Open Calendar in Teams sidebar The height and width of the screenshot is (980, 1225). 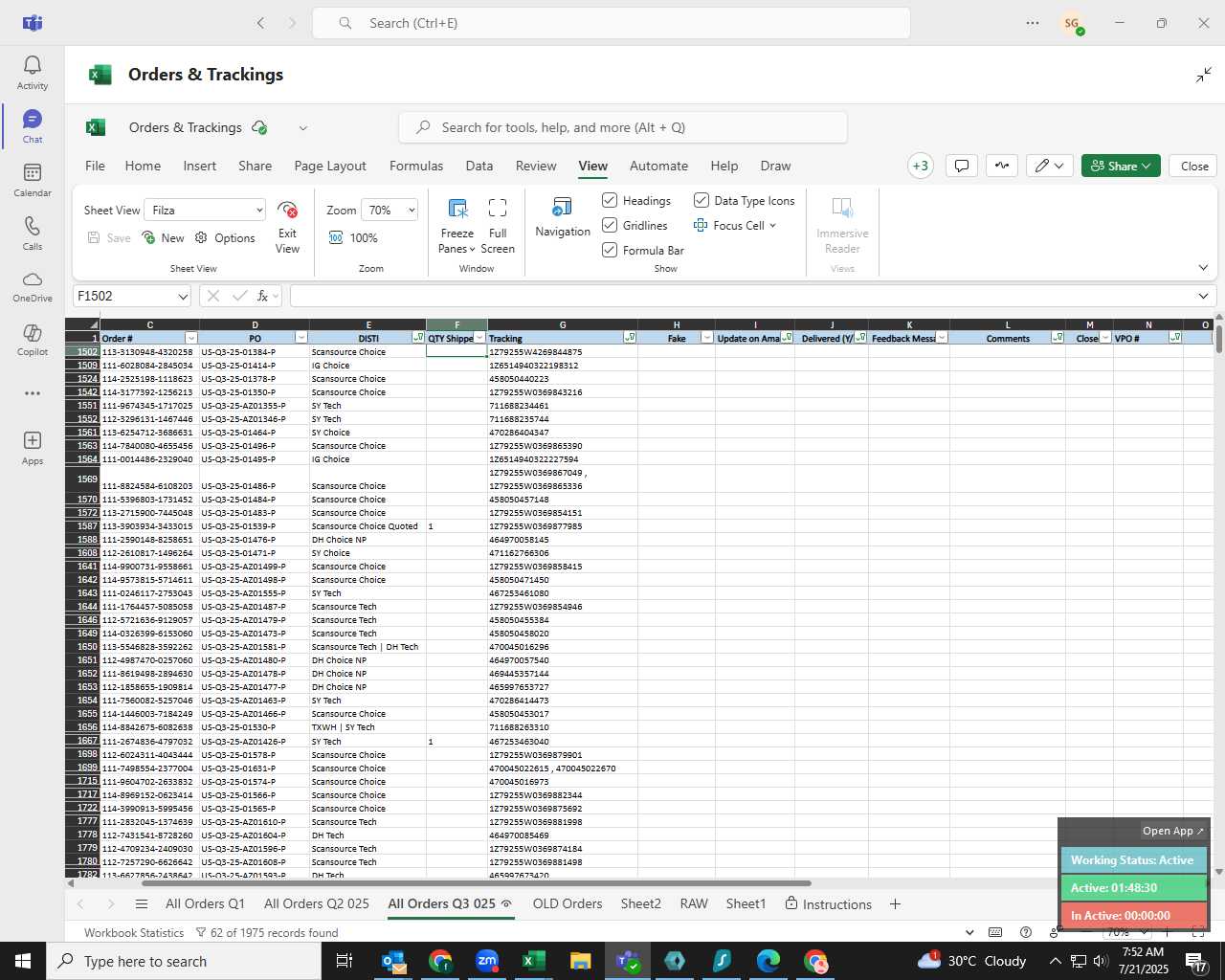pyautogui.click(x=32, y=180)
